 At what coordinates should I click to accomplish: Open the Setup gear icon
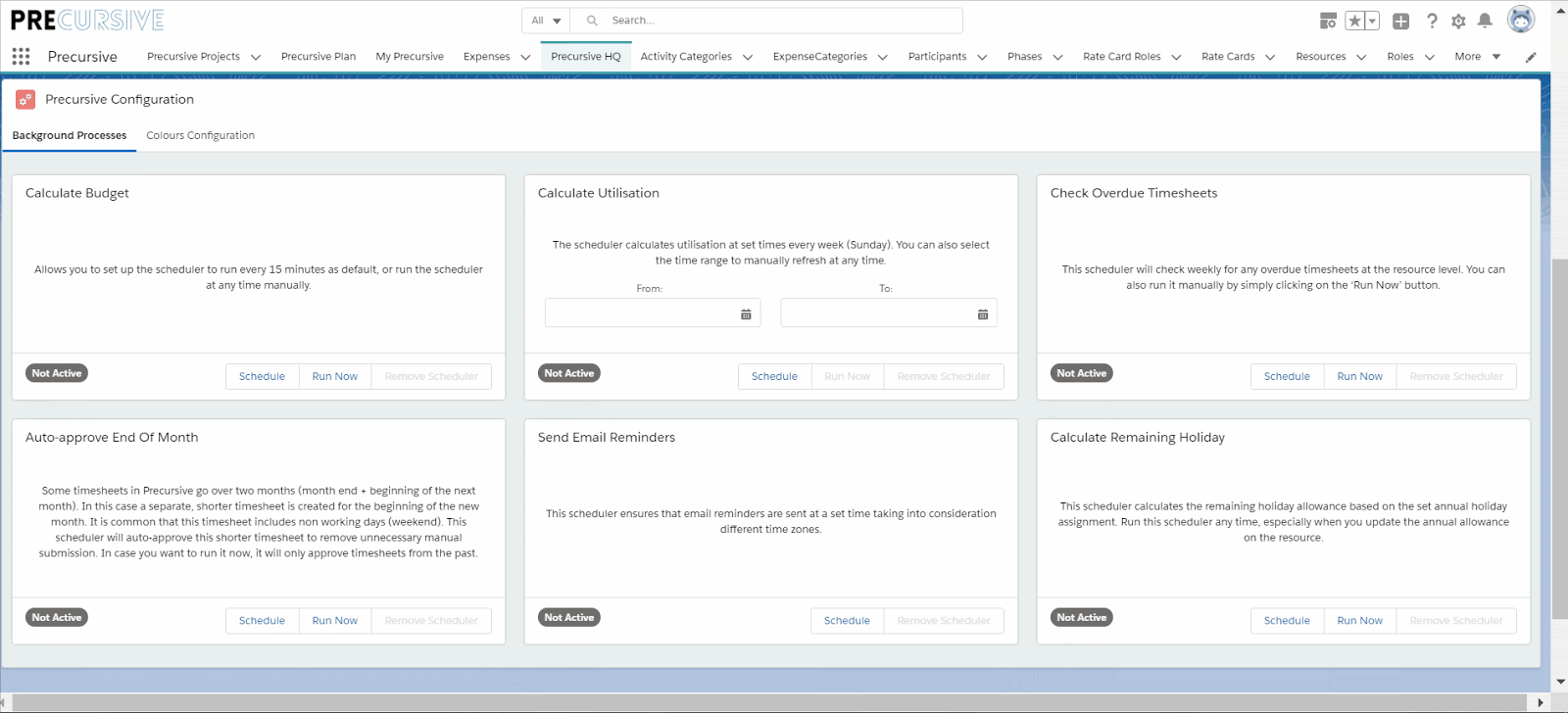[x=1458, y=21]
